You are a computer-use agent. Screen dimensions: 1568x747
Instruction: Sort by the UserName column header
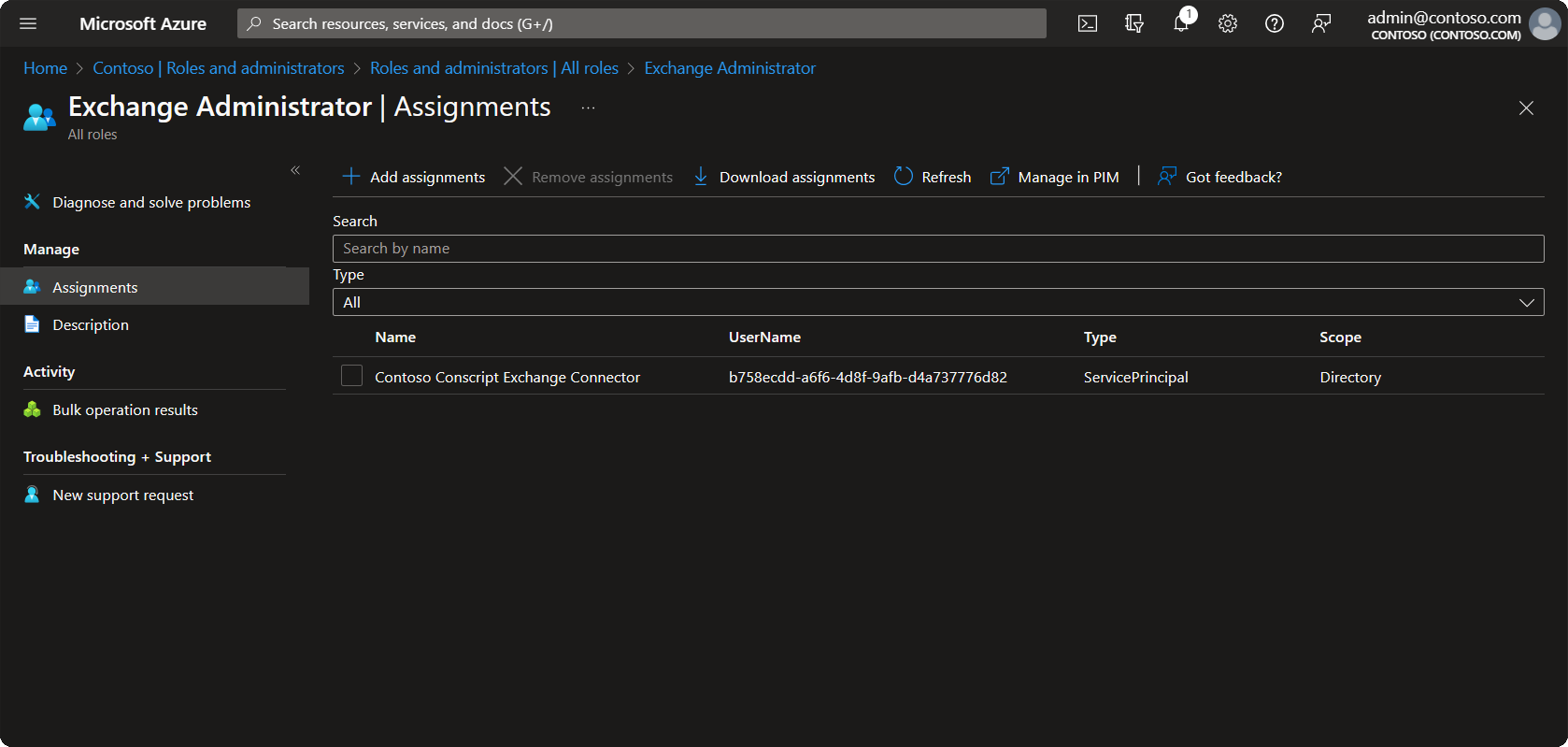point(764,337)
